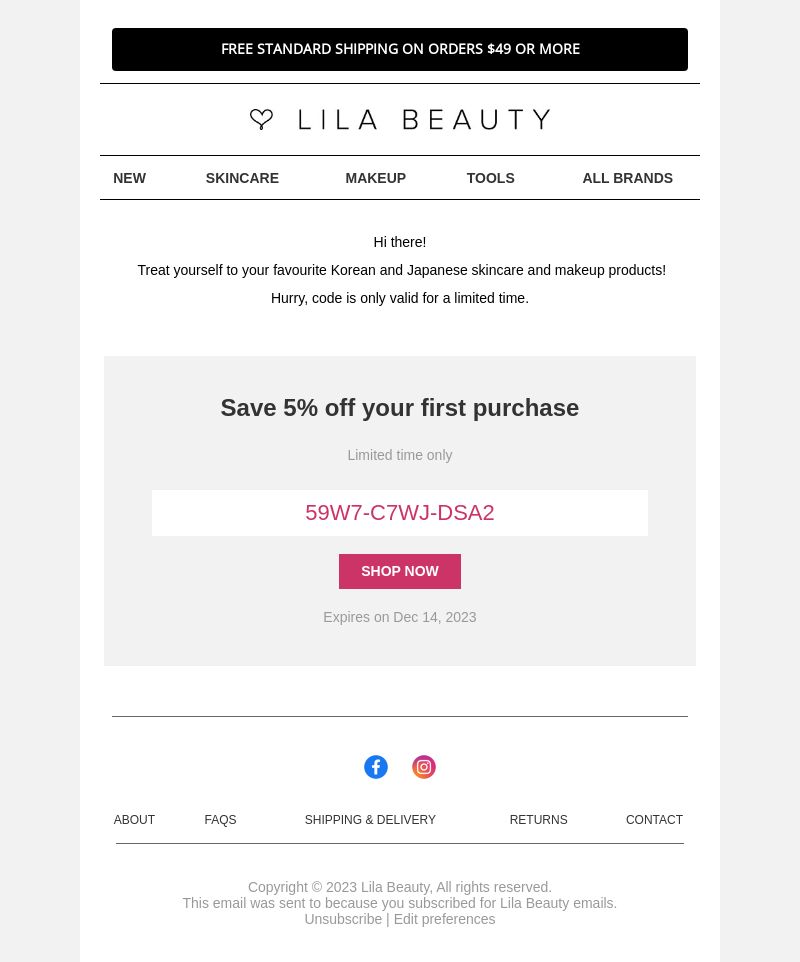Open the Instagram social icon

click(424, 767)
